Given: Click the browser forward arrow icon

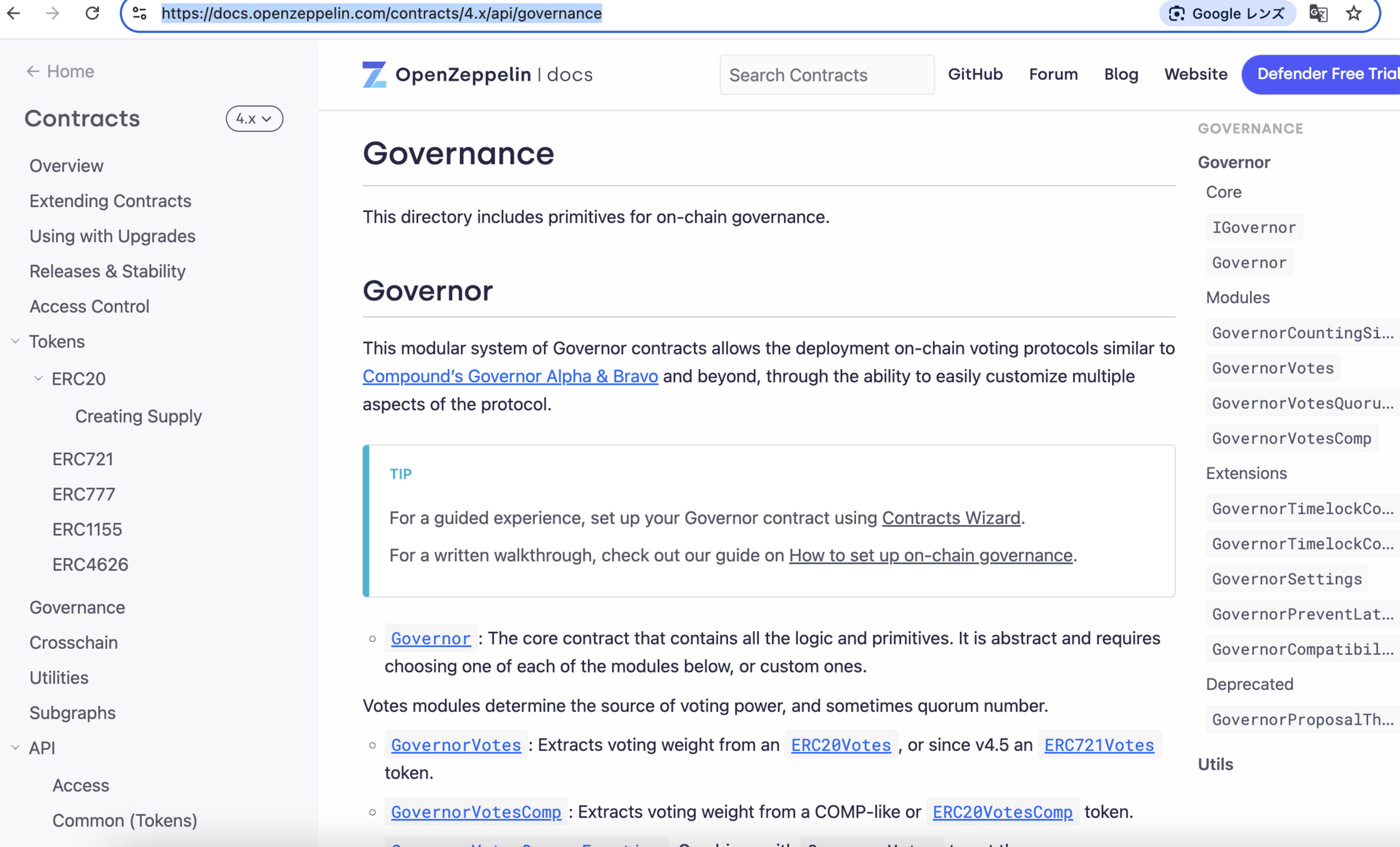Looking at the screenshot, I should click(53, 13).
